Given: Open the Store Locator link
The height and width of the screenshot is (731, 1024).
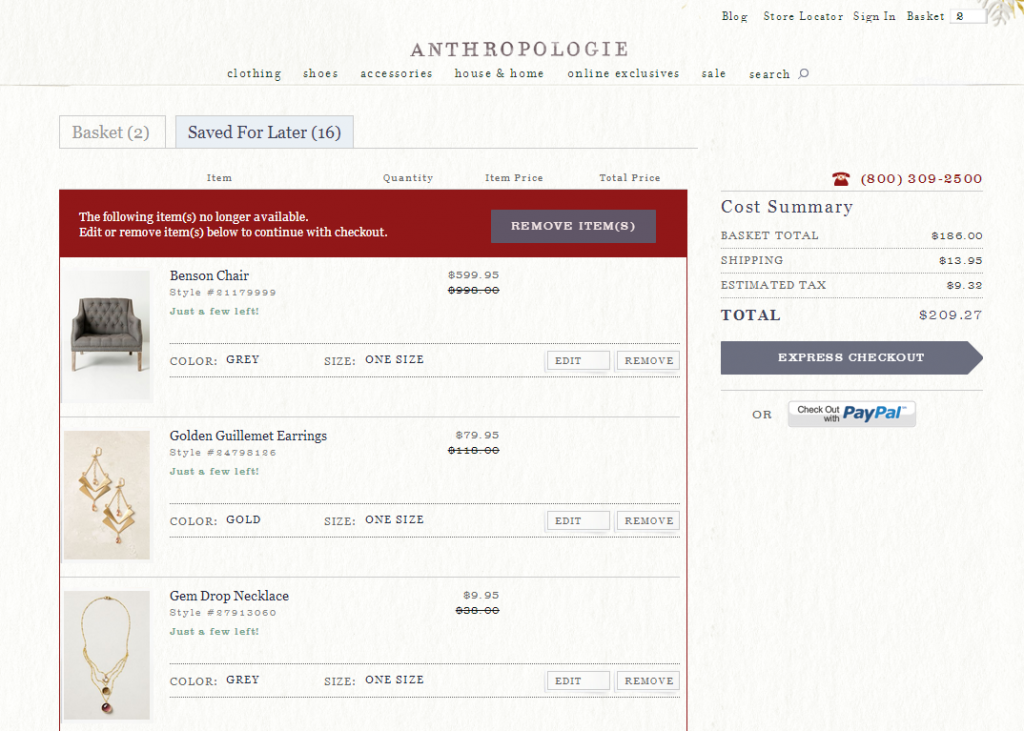Looking at the screenshot, I should pos(803,16).
